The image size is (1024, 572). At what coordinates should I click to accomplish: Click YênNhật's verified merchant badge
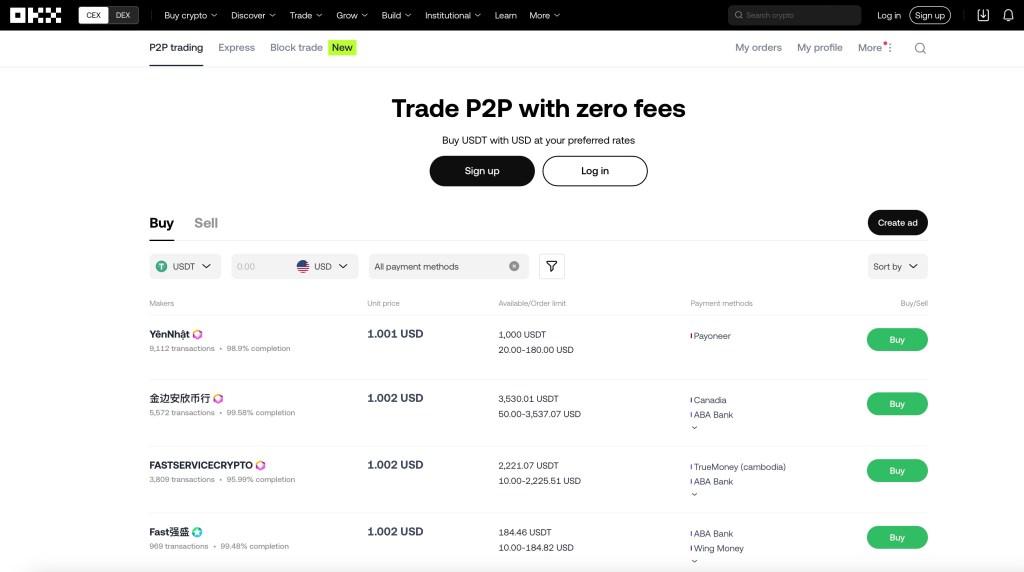(198, 334)
